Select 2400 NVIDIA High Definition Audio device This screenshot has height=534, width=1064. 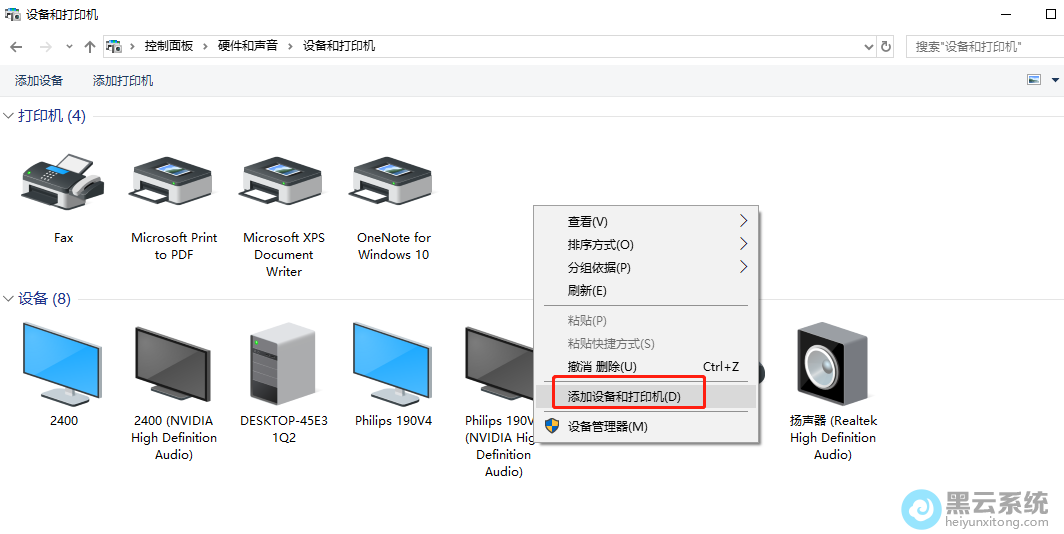click(x=173, y=363)
